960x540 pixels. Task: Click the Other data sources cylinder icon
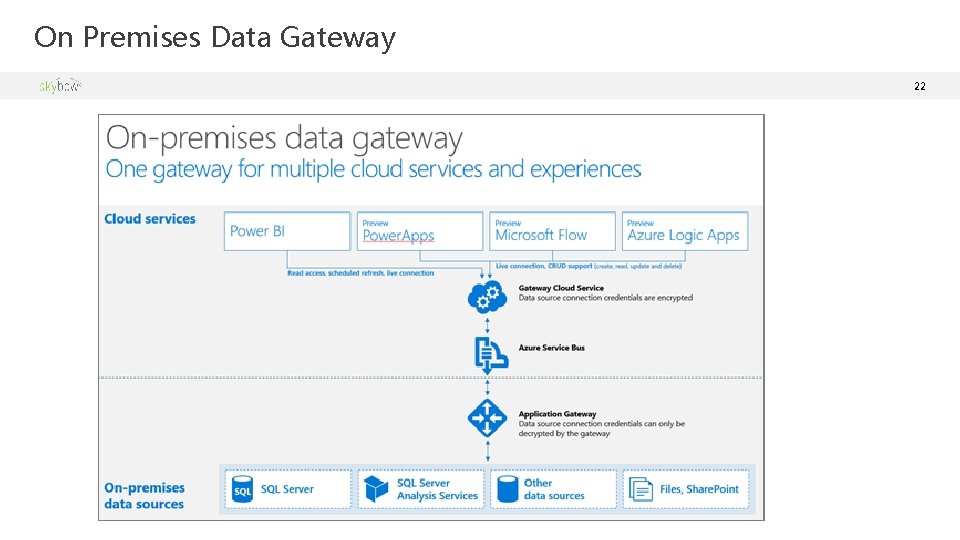click(x=508, y=489)
